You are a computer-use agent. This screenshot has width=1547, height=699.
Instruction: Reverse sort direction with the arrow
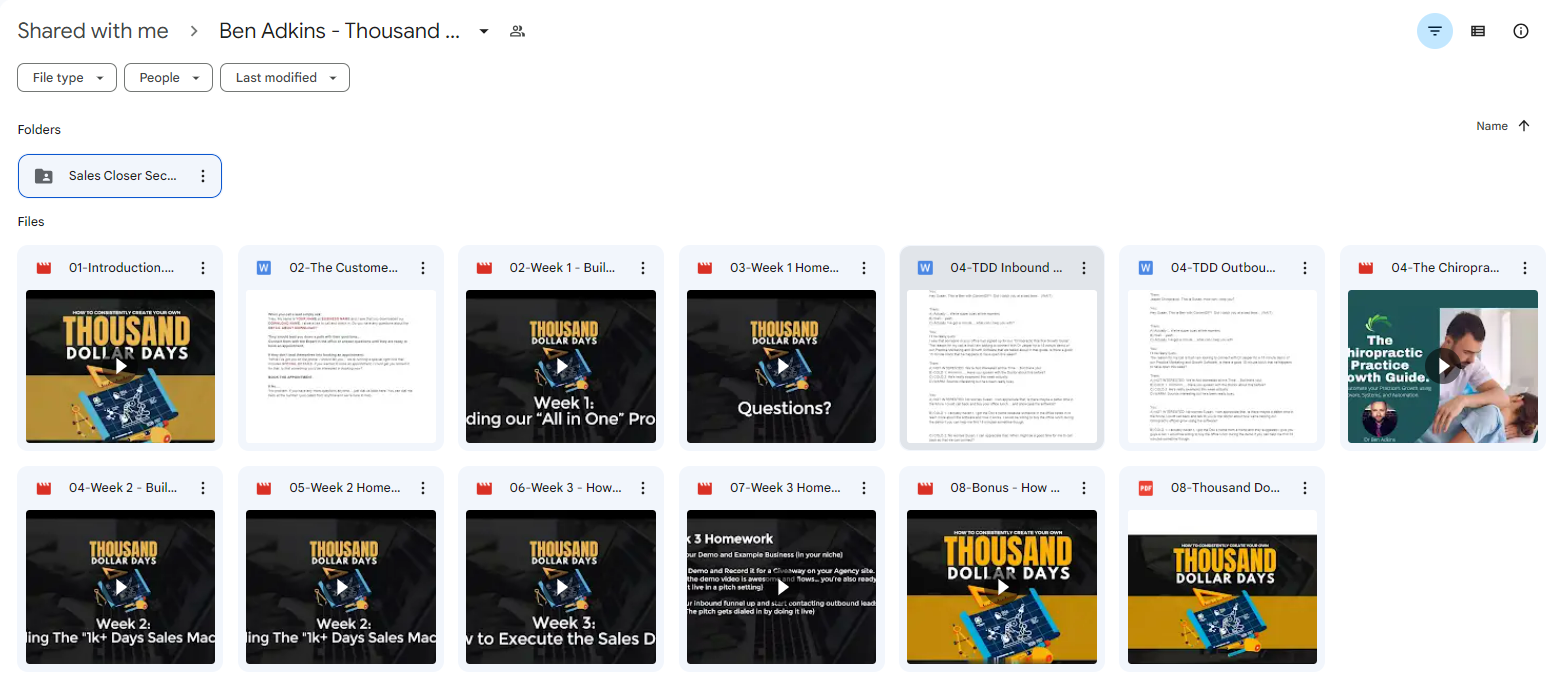tap(1524, 126)
